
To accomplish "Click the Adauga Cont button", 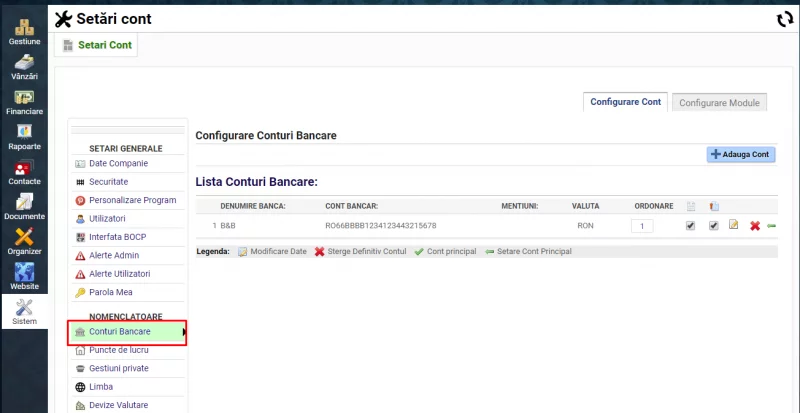I will pos(741,154).
